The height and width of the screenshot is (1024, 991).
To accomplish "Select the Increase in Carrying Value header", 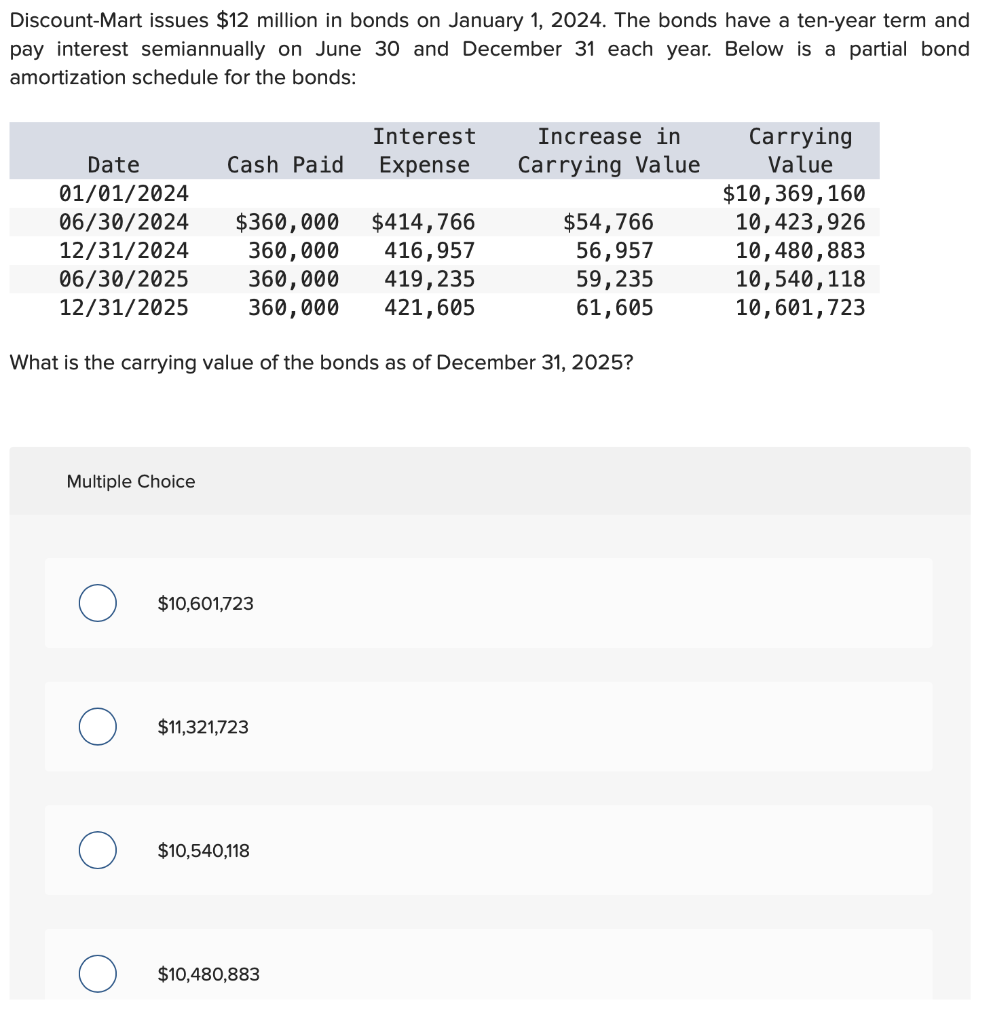I will [608, 150].
